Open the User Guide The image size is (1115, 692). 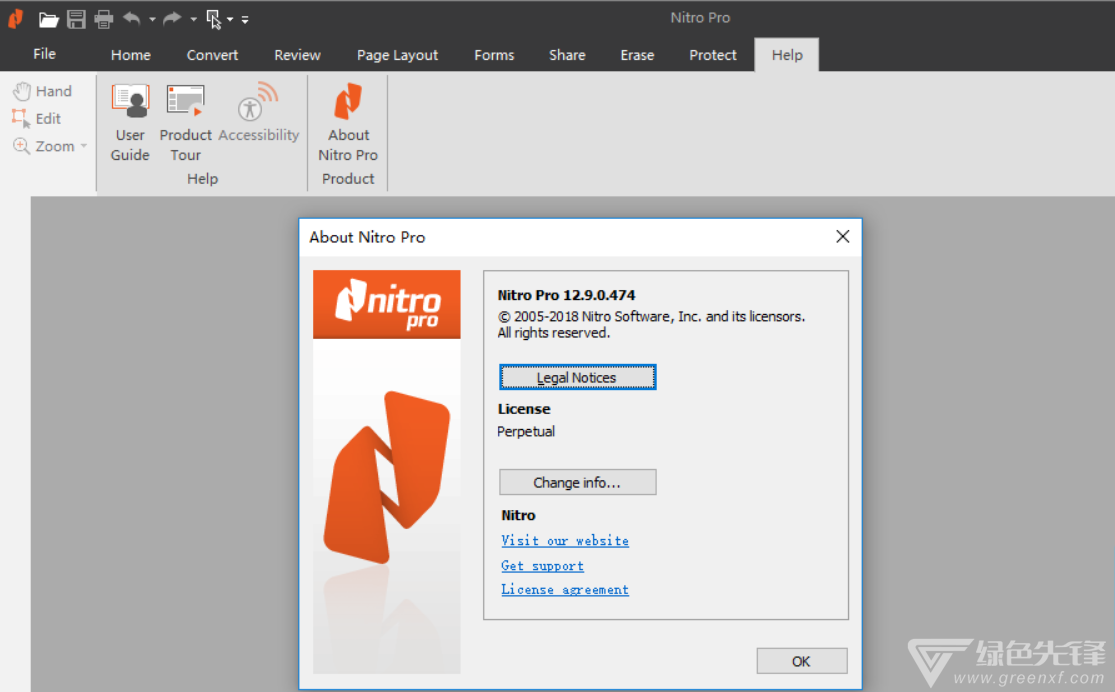(x=130, y=122)
